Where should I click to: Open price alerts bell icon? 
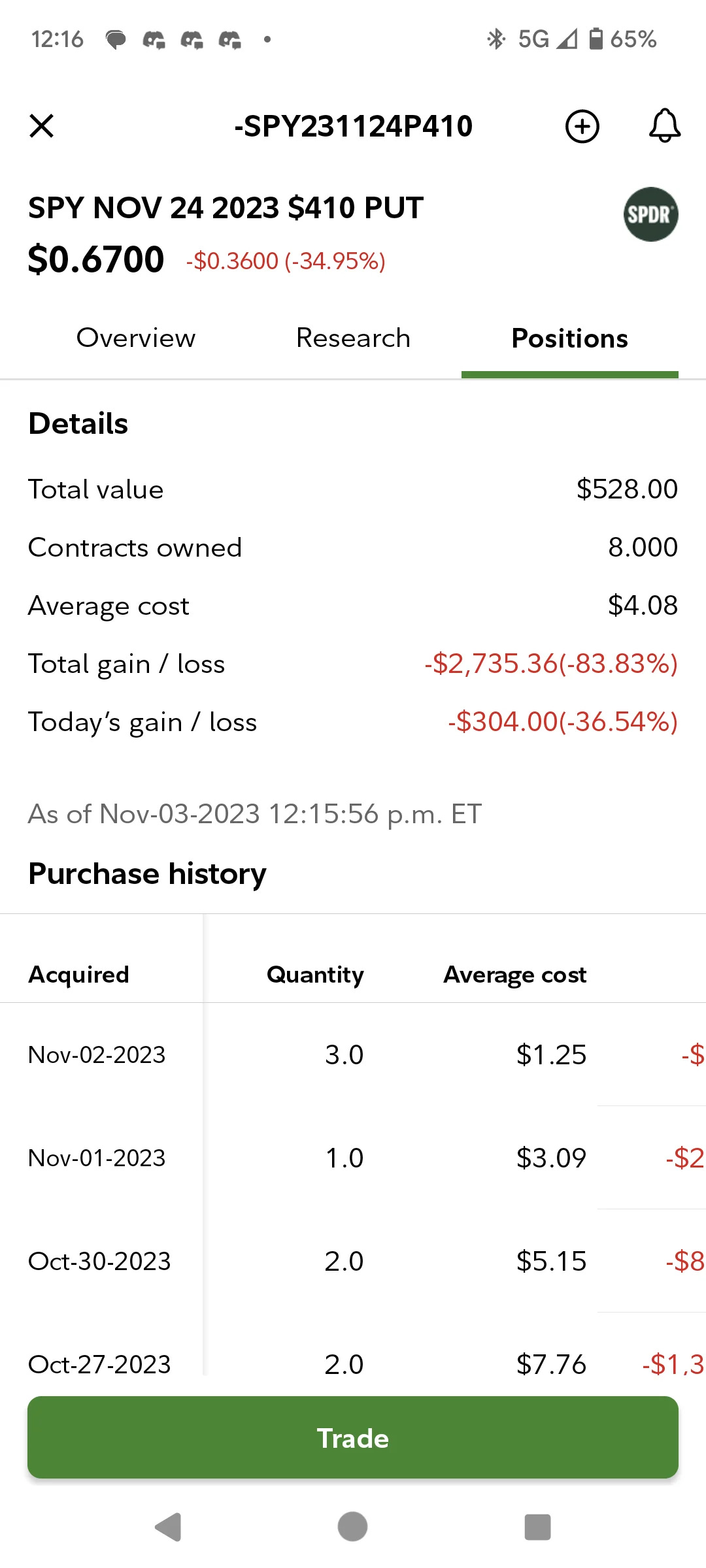point(664,126)
